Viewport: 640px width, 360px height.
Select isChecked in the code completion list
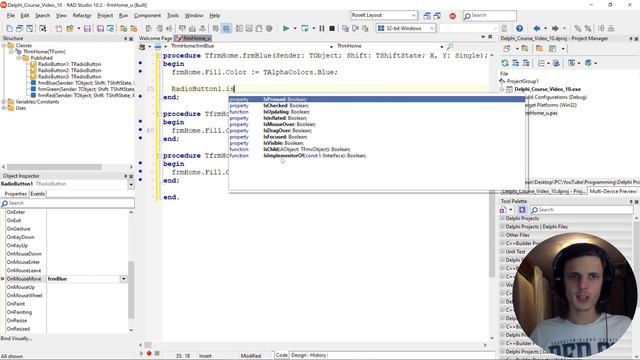tap(376, 106)
